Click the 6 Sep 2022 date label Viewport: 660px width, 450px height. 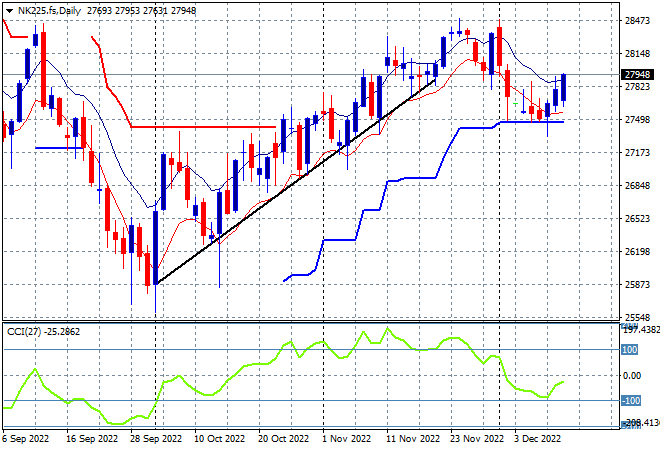coord(26,439)
